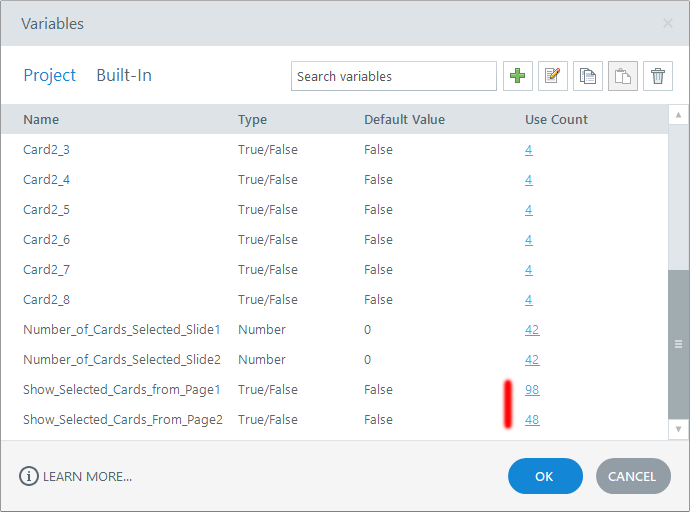The width and height of the screenshot is (690, 512).
Task: Click the paste variable icon
Action: click(623, 76)
